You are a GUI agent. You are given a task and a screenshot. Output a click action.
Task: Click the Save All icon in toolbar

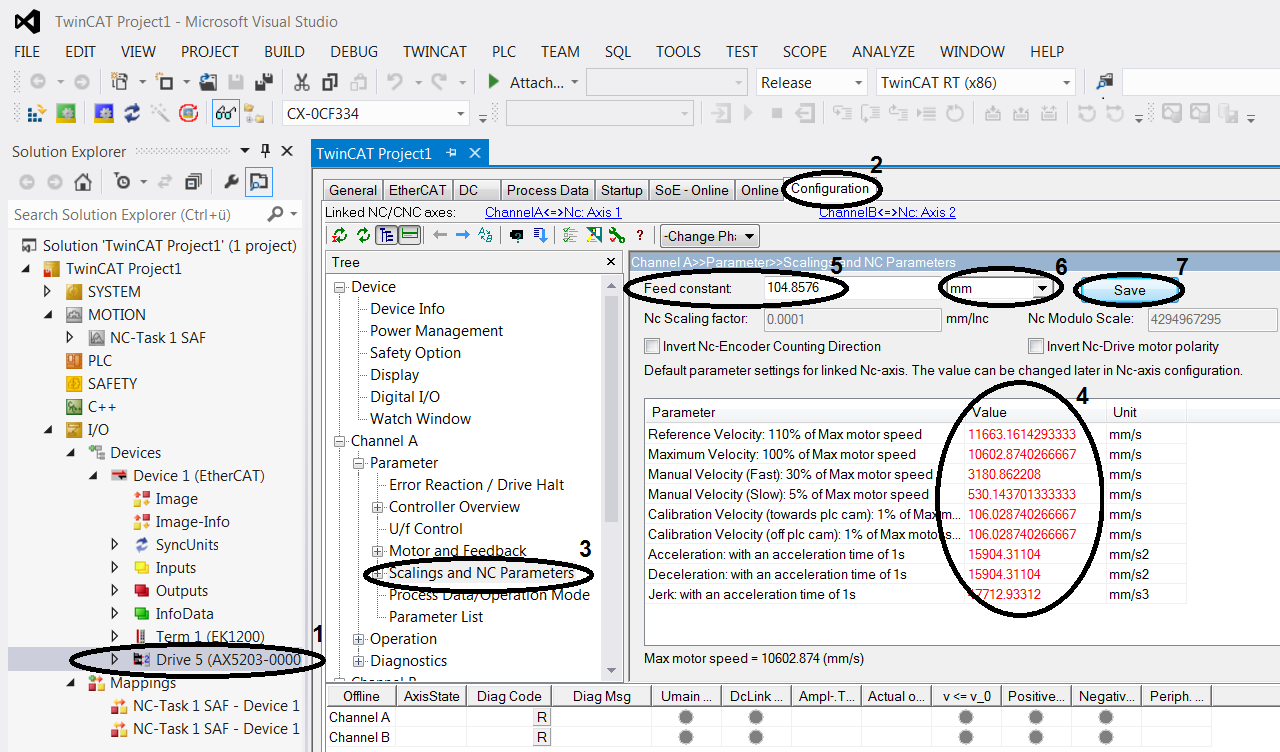tap(265, 82)
